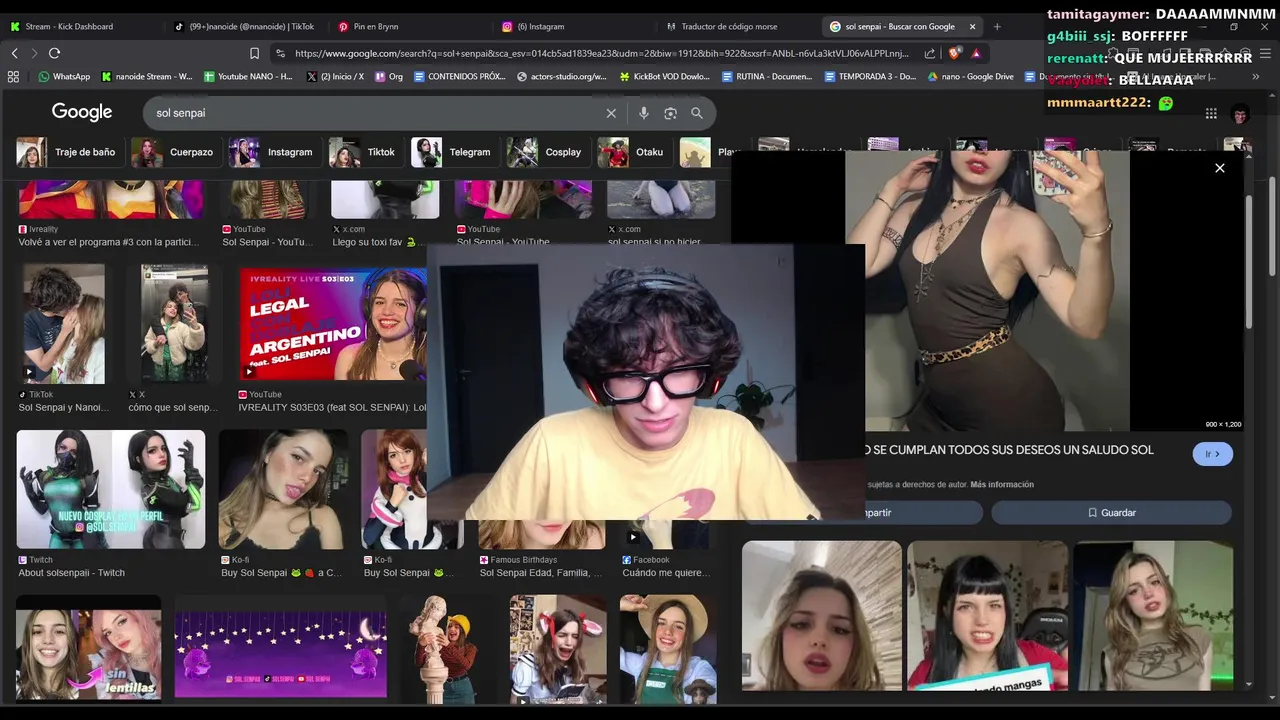Click the magnifier search icon
Image resolution: width=1280 pixels, height=720 pixels.
coord(697,113)
